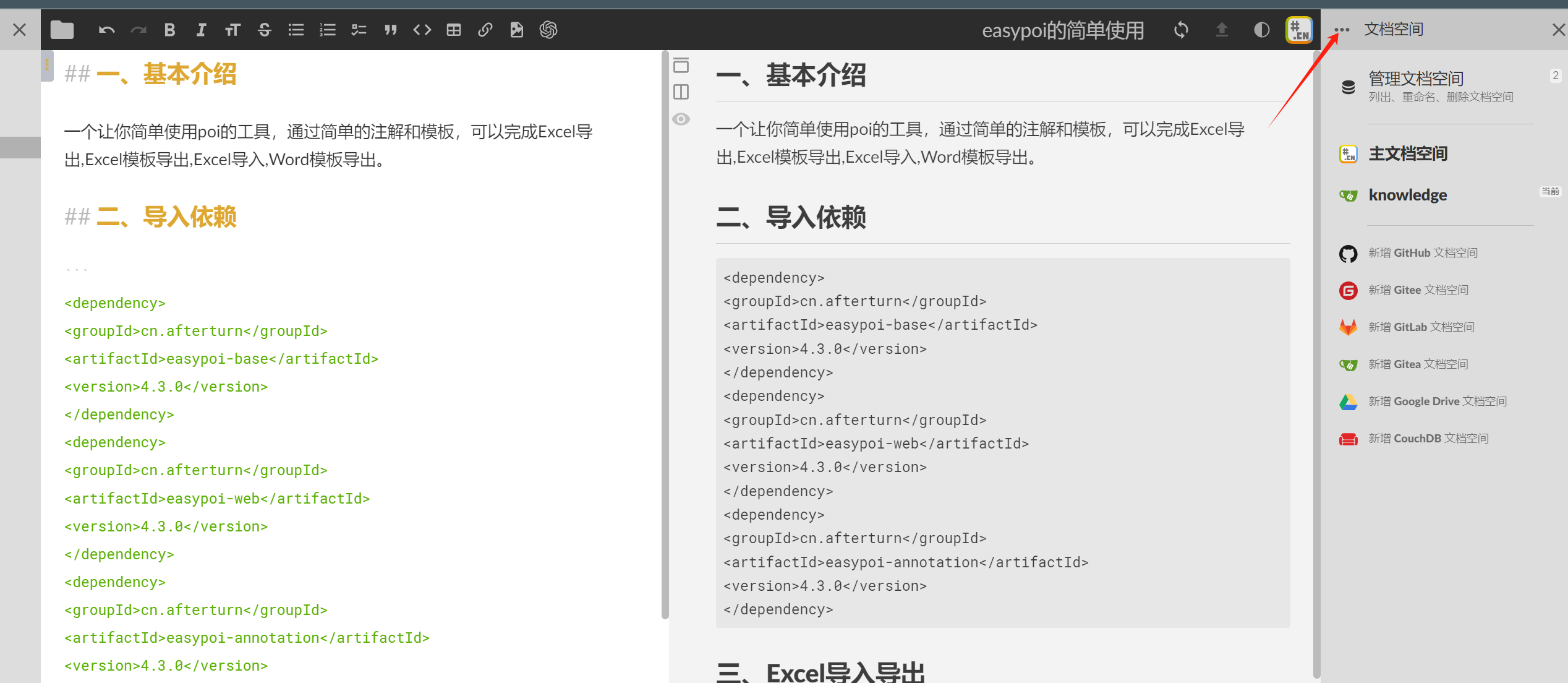Toggle the split editor-preview layout
Screen dimensions: 1568x683
[x=681, y=92]
